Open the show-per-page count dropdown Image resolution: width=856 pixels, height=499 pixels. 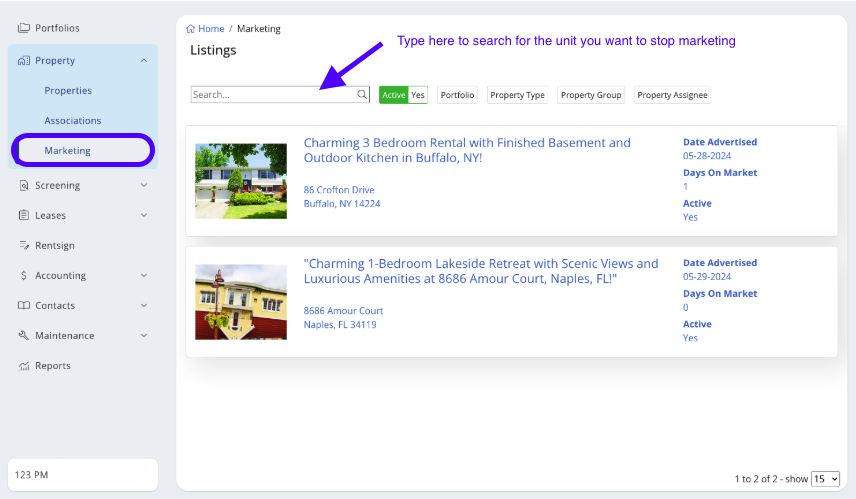pyautogui.click(x=825, y=479)
